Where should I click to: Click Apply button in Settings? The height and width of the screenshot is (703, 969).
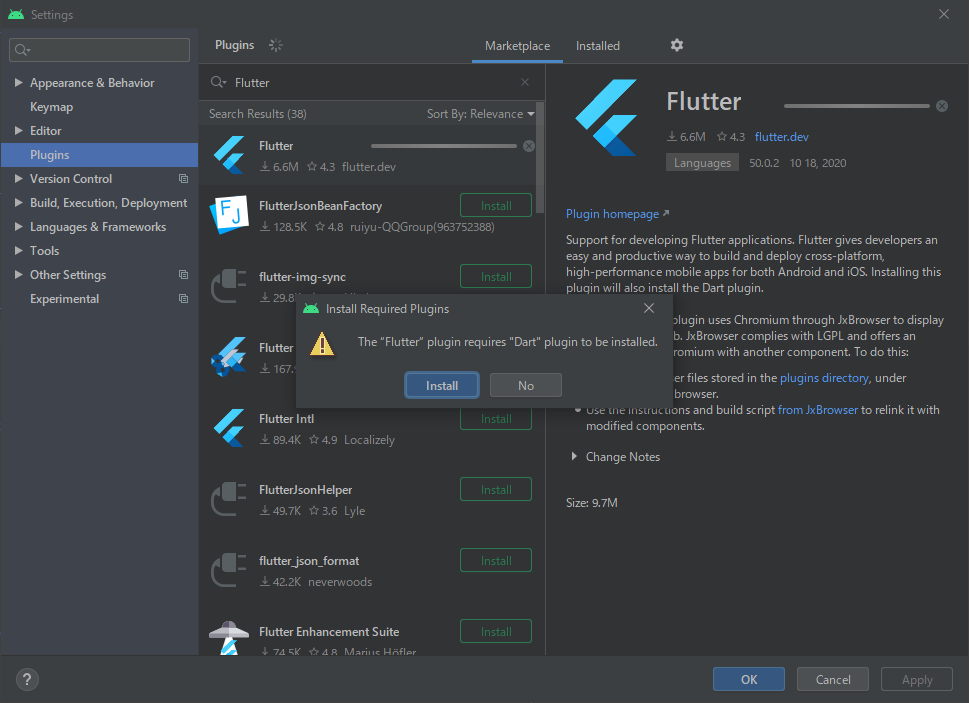[x=917, y=680]
